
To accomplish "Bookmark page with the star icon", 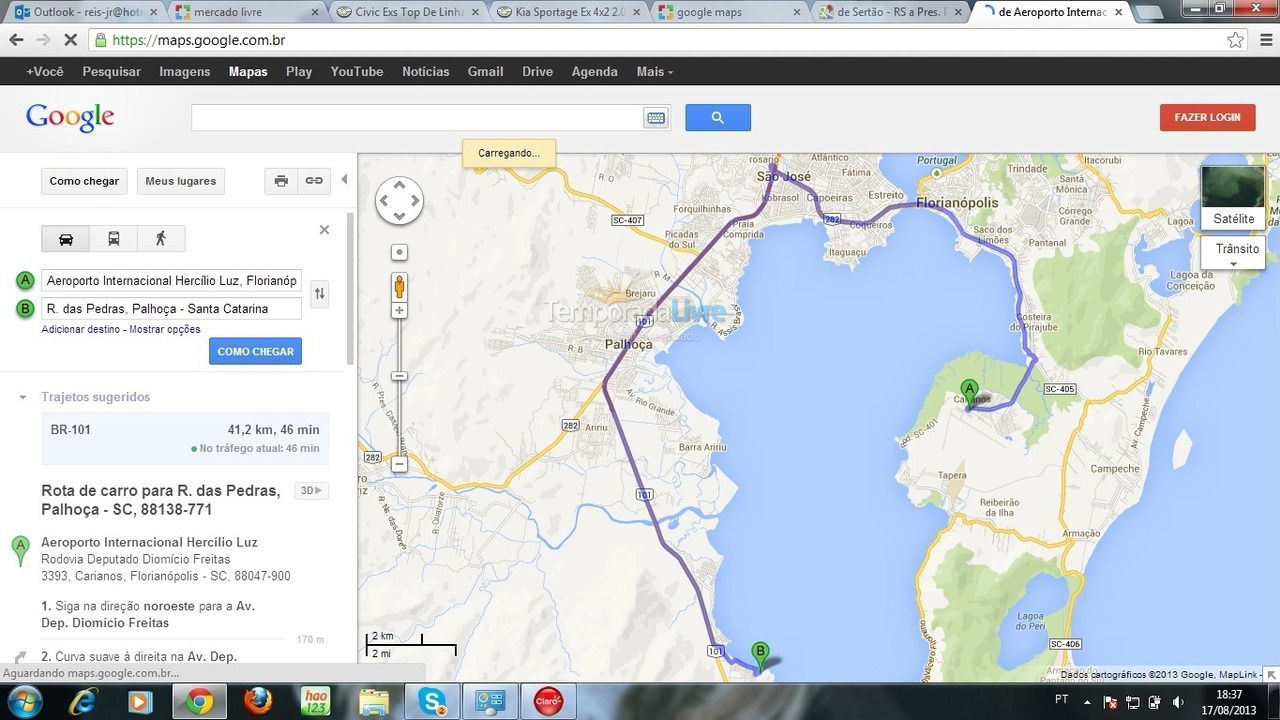I will click(1236, 40).
